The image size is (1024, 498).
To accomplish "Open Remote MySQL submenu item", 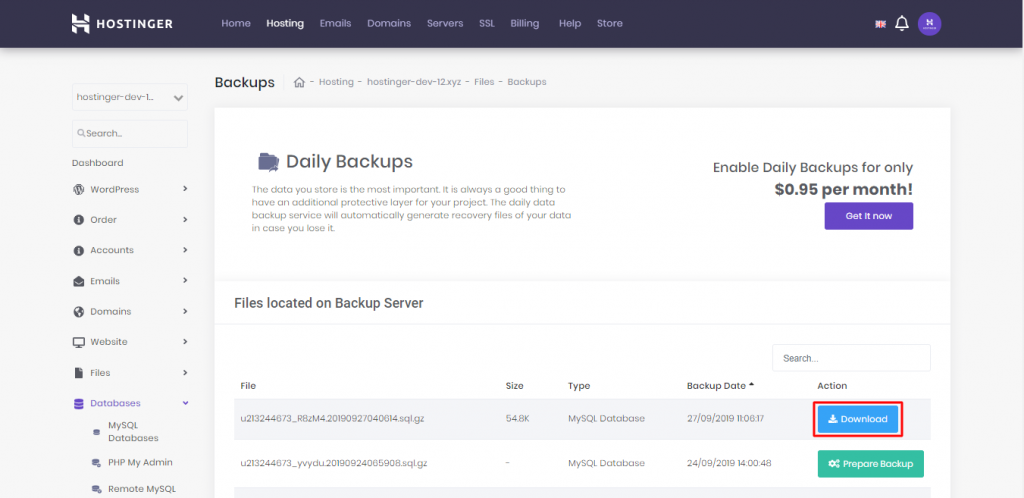I will point(142,488).
